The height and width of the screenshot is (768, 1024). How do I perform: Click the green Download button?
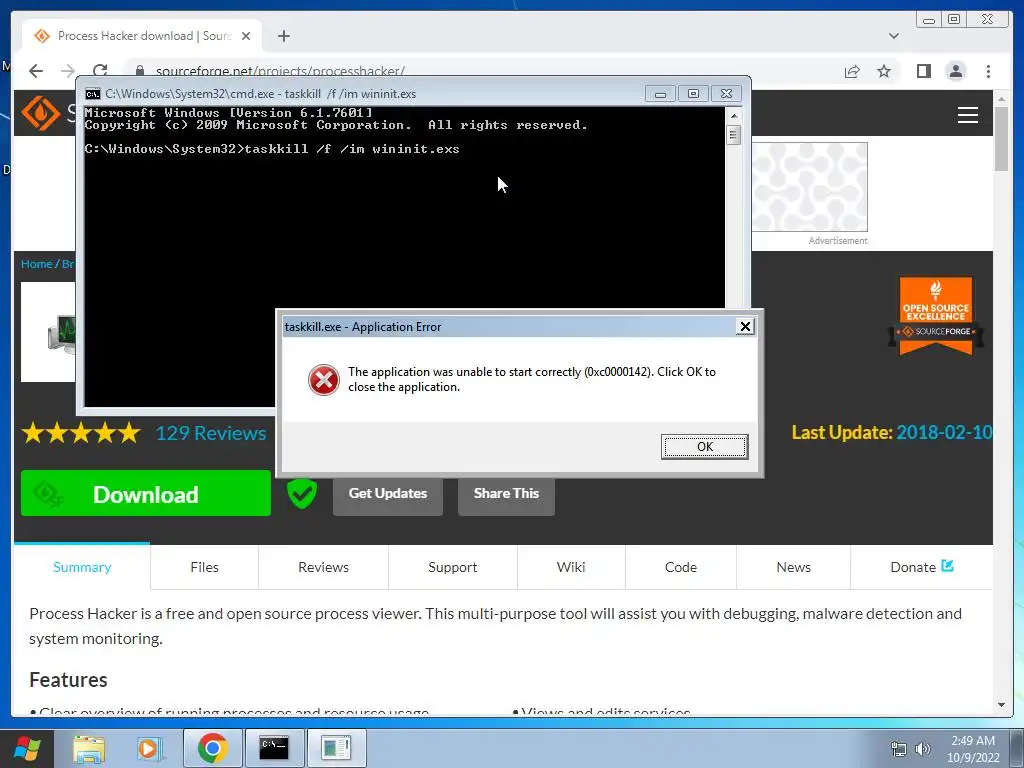coord(146,494)
